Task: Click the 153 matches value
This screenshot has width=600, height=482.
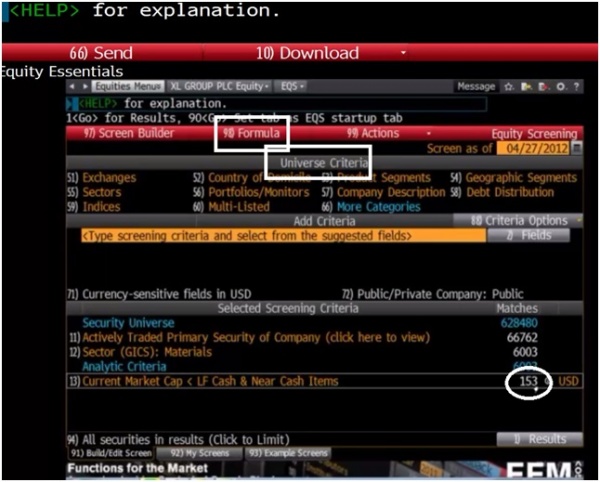Action: 528,381
